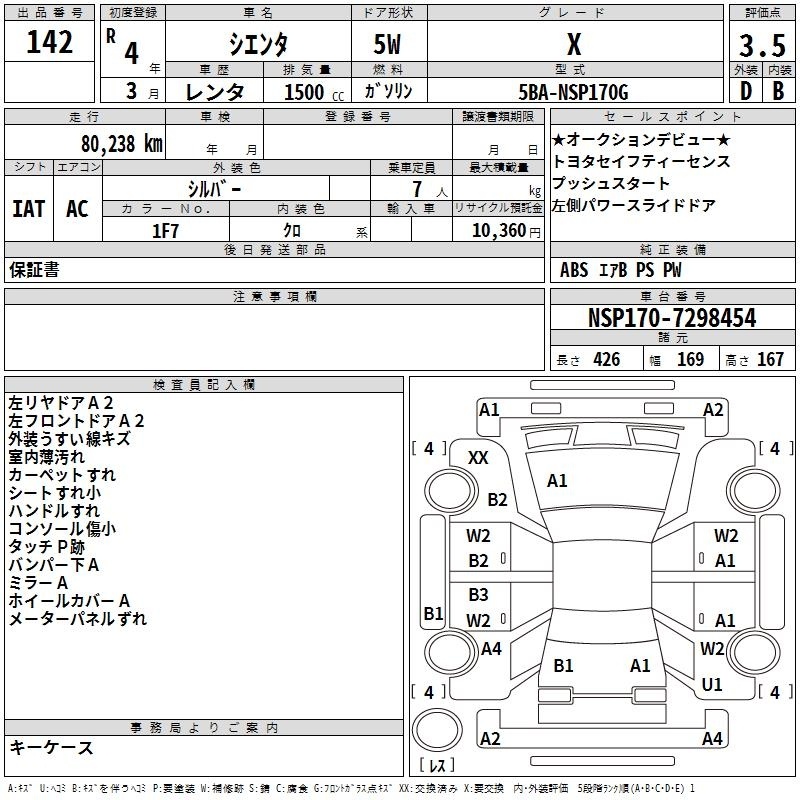Click the A1 mark on the hood

coord(557,481)
